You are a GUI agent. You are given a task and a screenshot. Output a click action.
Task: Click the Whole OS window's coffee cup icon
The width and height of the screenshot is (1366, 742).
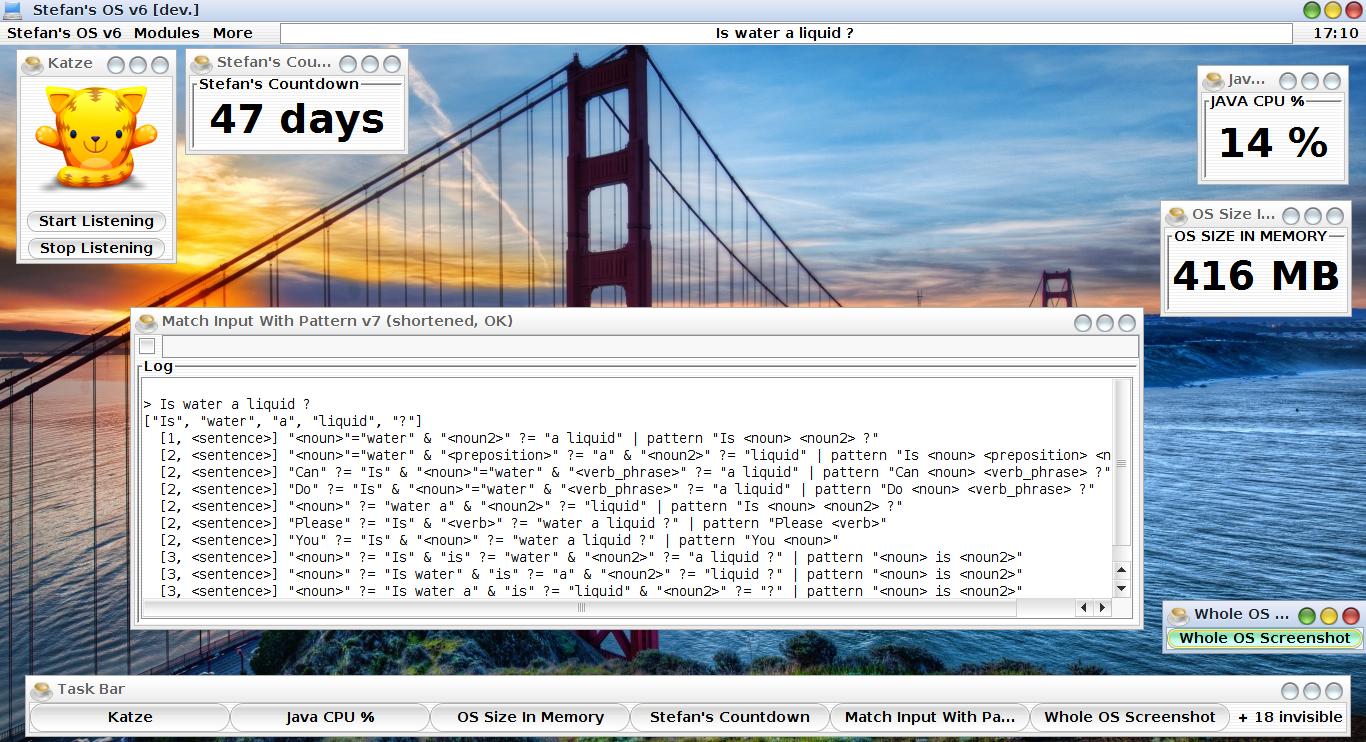(x=1180, y=616)
